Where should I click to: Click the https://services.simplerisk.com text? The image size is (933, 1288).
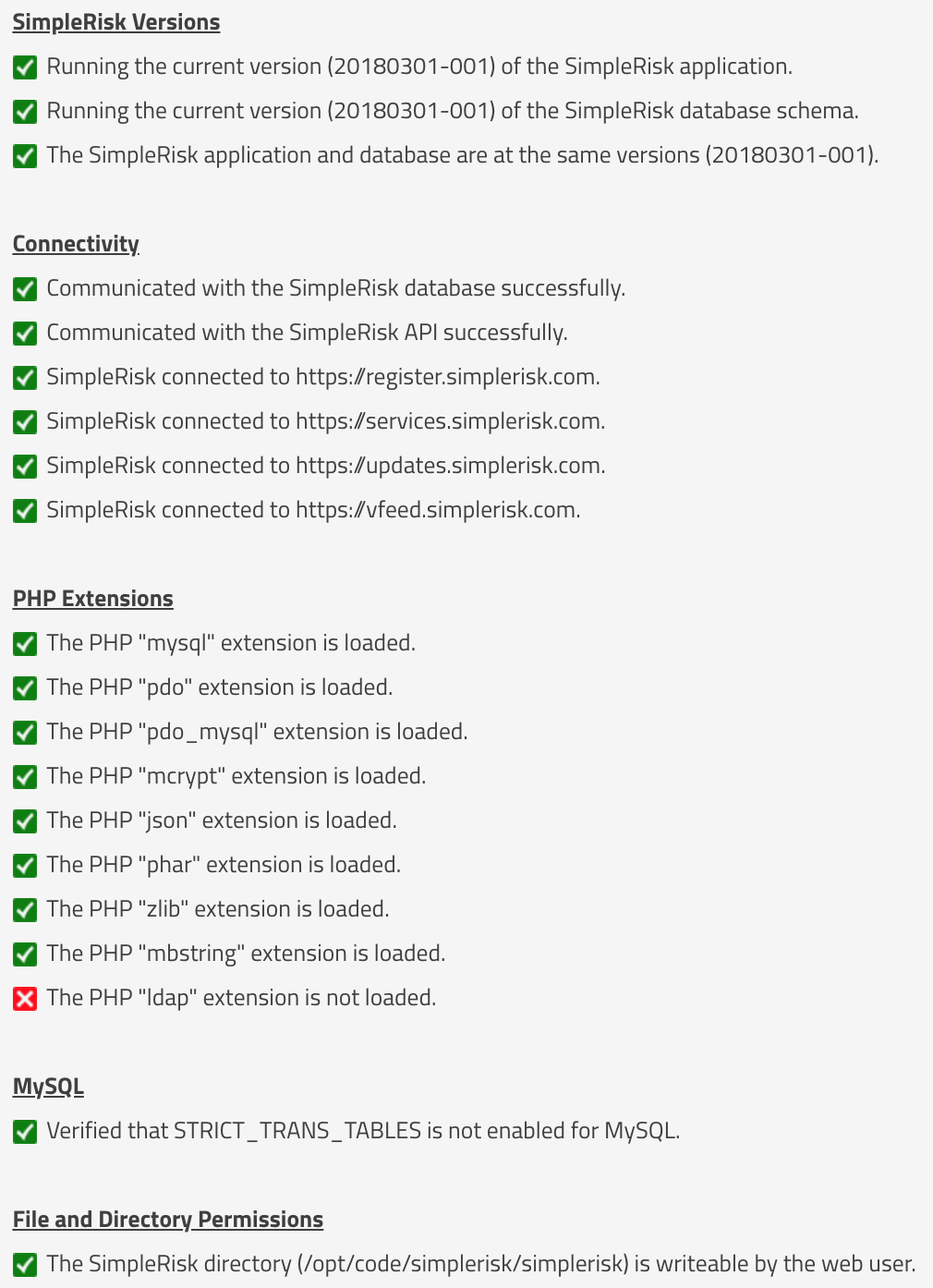(451, 421)
